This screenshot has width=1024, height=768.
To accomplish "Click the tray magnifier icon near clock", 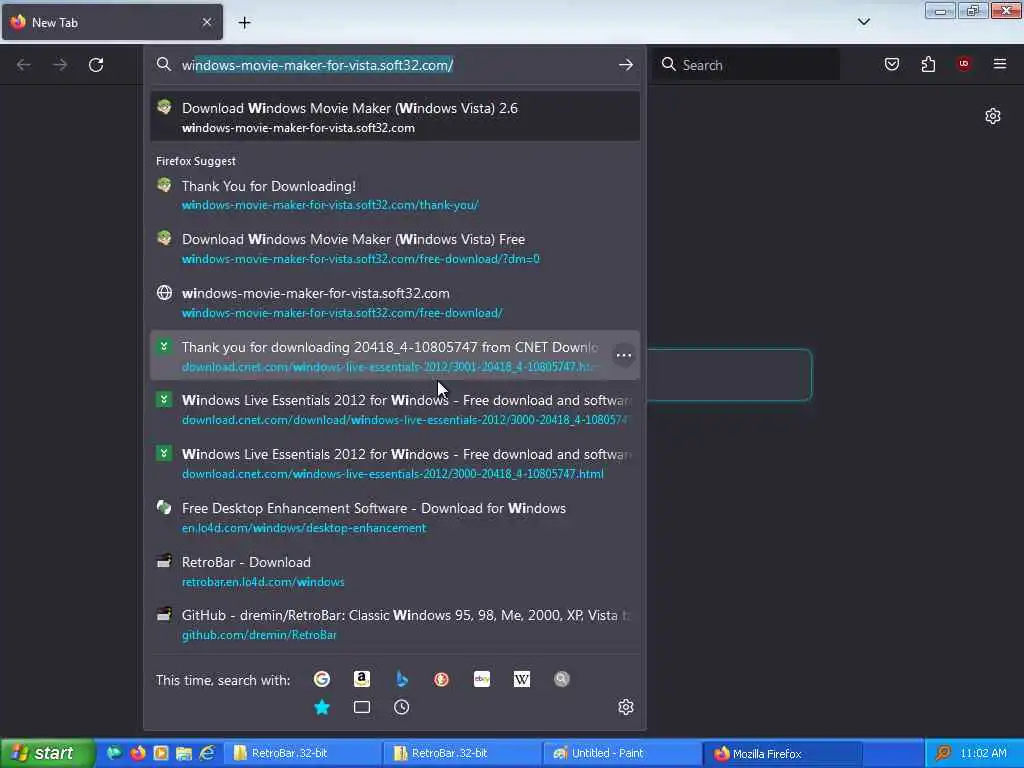I will coord(942,753).
